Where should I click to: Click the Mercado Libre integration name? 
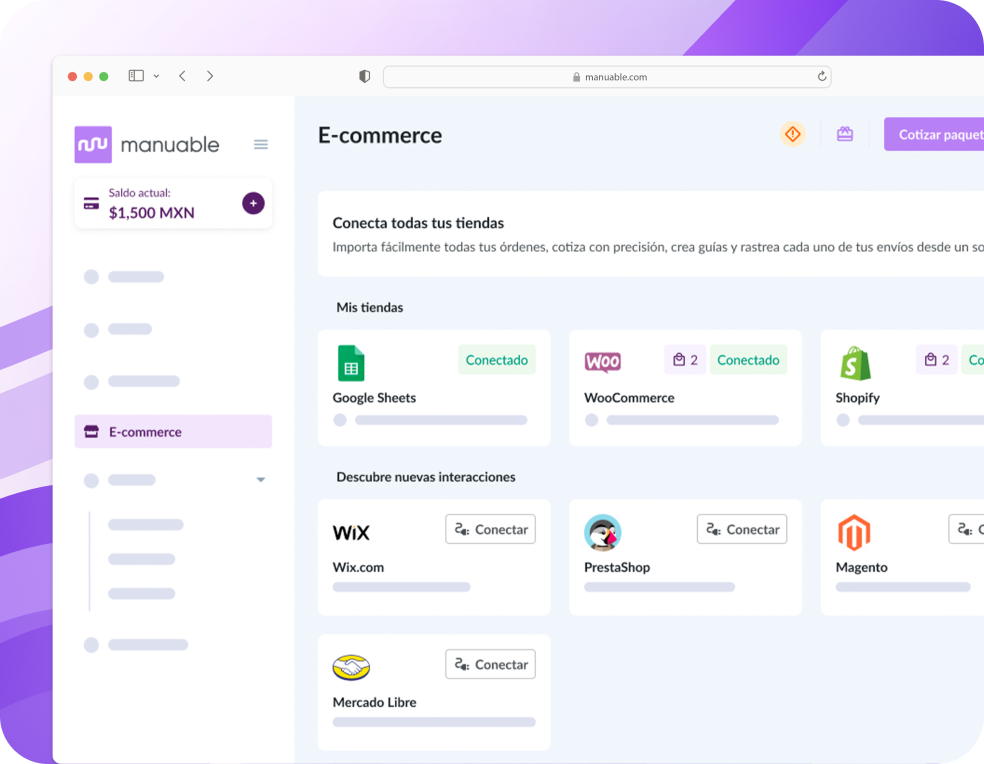[375, 702]
